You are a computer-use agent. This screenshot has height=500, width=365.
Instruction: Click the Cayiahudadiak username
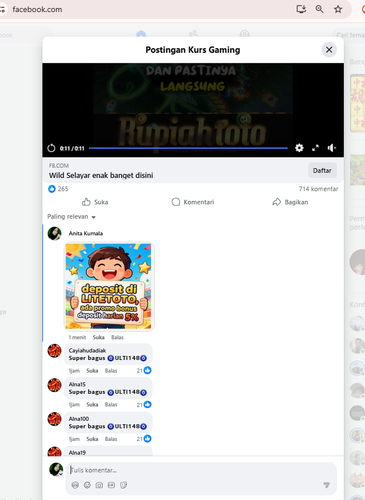tap(87, 350)
